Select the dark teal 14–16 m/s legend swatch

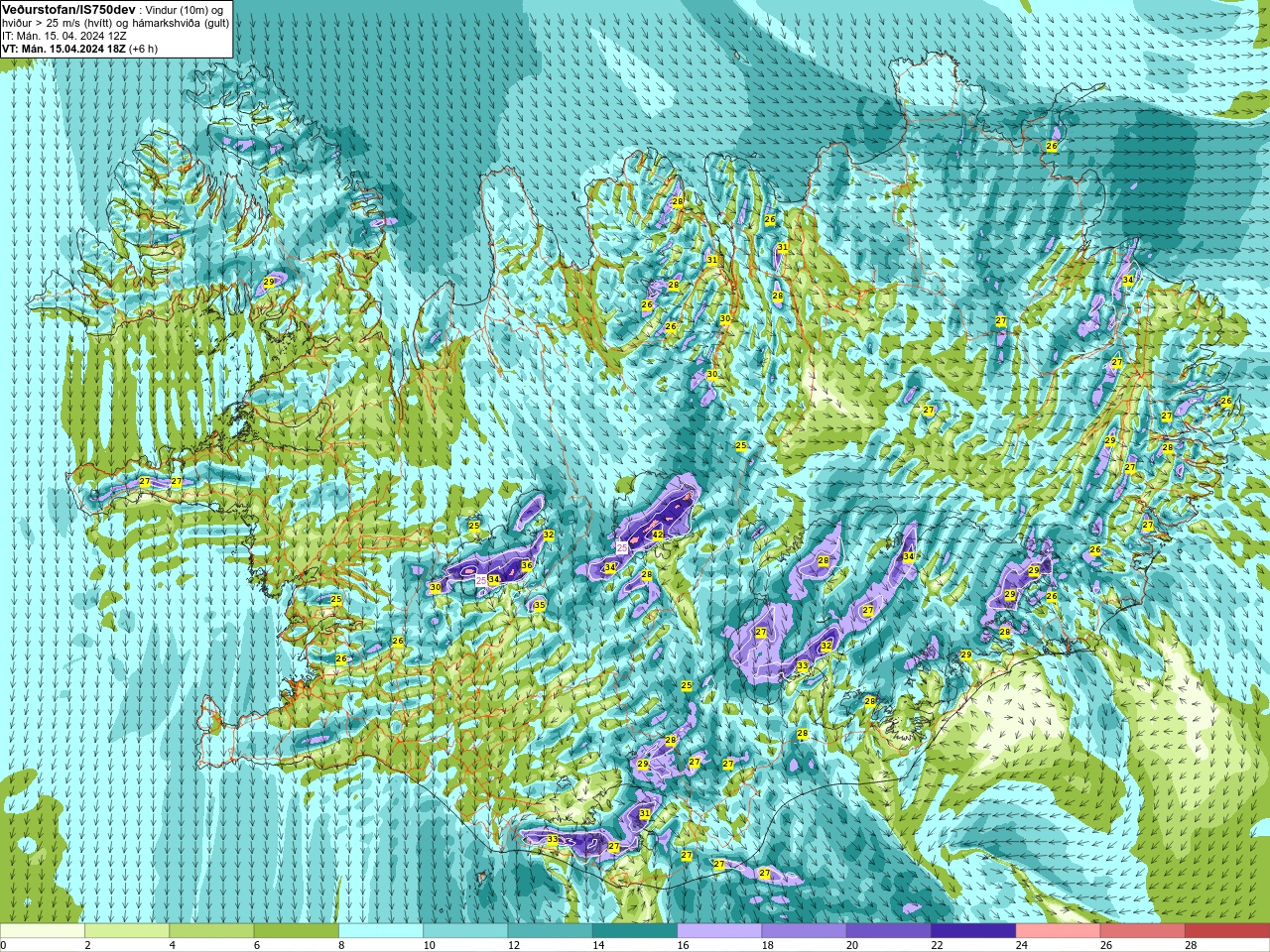click(635, 931)
